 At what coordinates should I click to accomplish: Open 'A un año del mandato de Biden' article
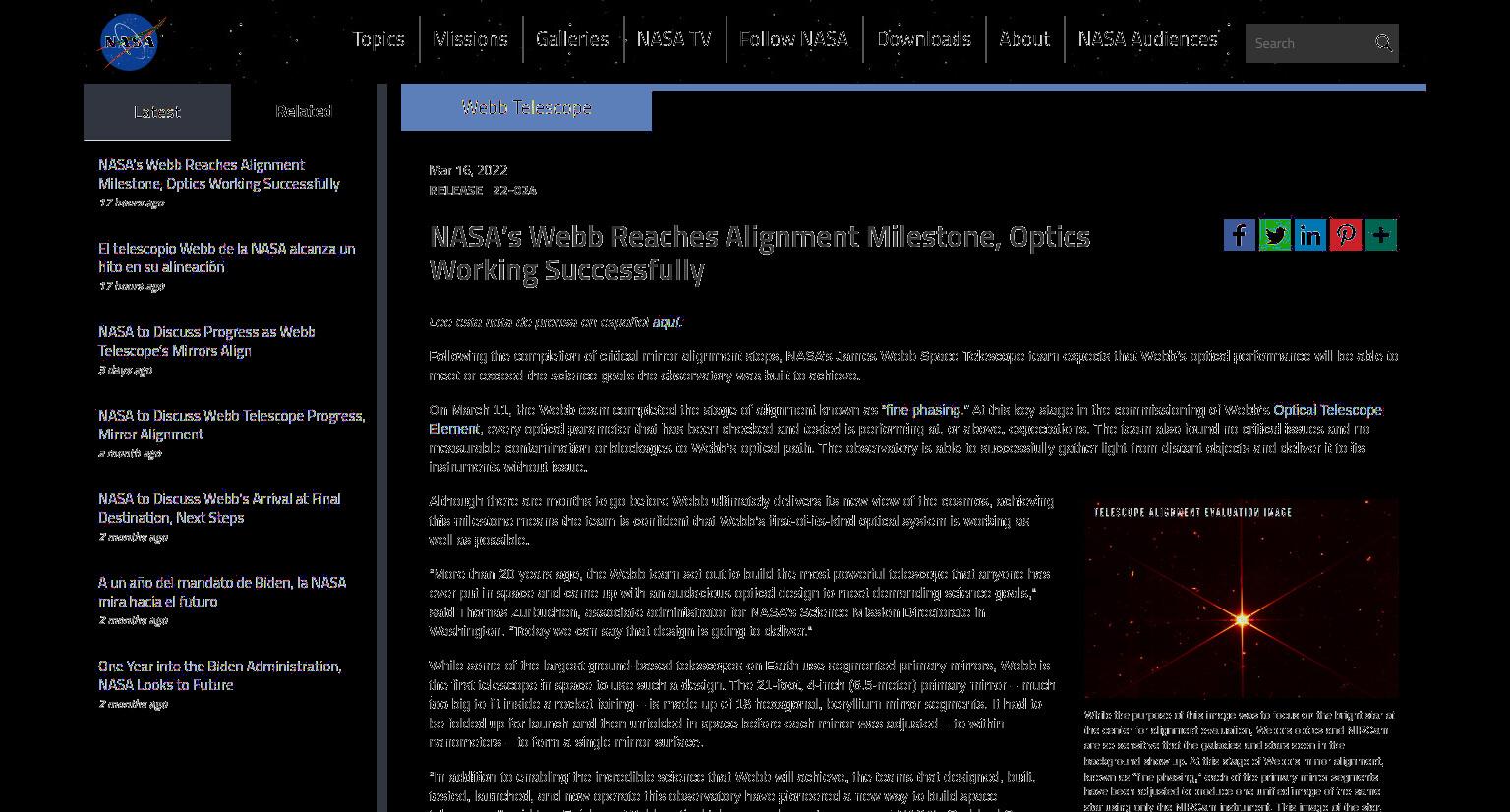[x=222, y=592]
